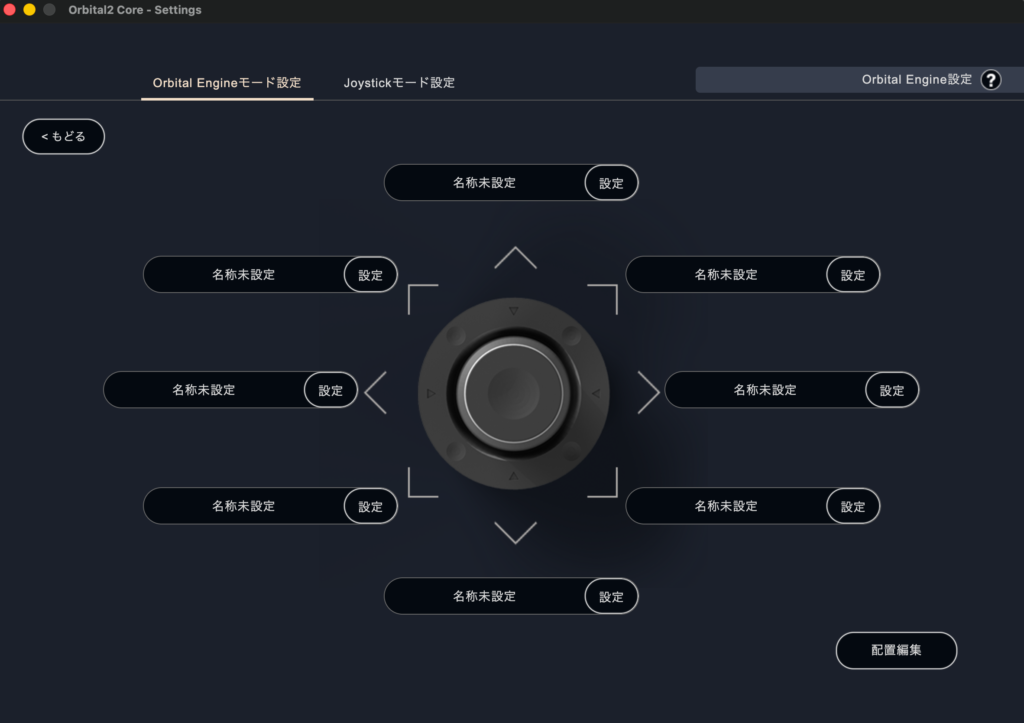The width and height of the screenshot is (1024, 723).
Task: Select the down arrow direction icon
Action: [x=515, y=532]
